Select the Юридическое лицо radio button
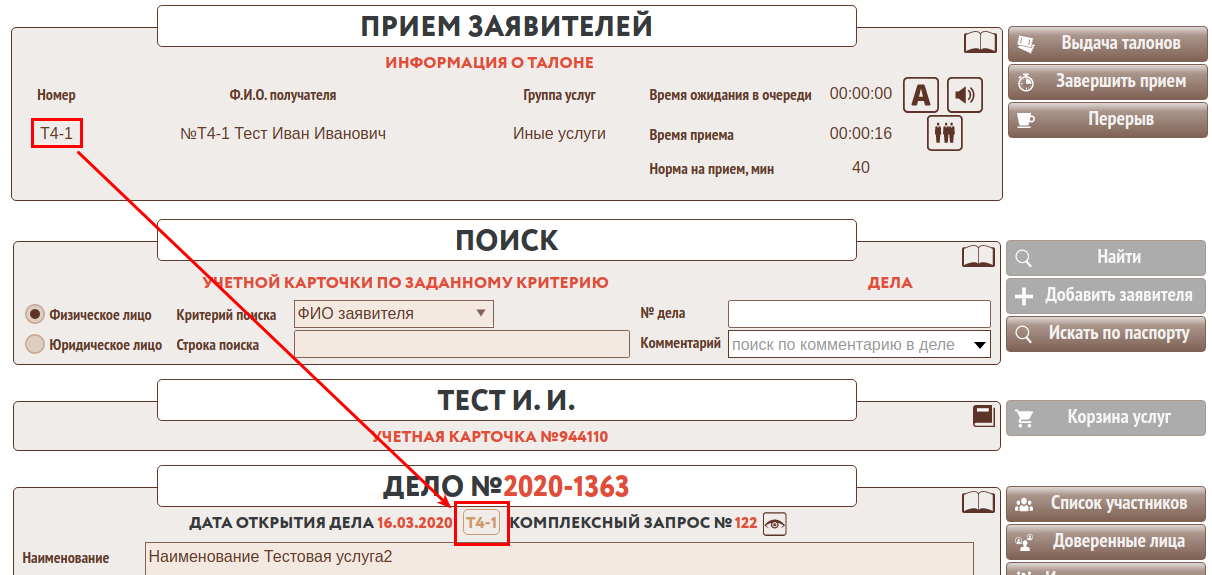Image resolution: width=1212 pixels, height=575 pixels. coord(35,345)
